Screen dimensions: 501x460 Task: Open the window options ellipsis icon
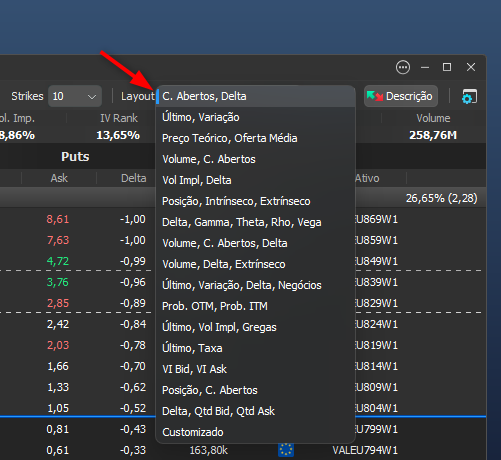point(403,67)
